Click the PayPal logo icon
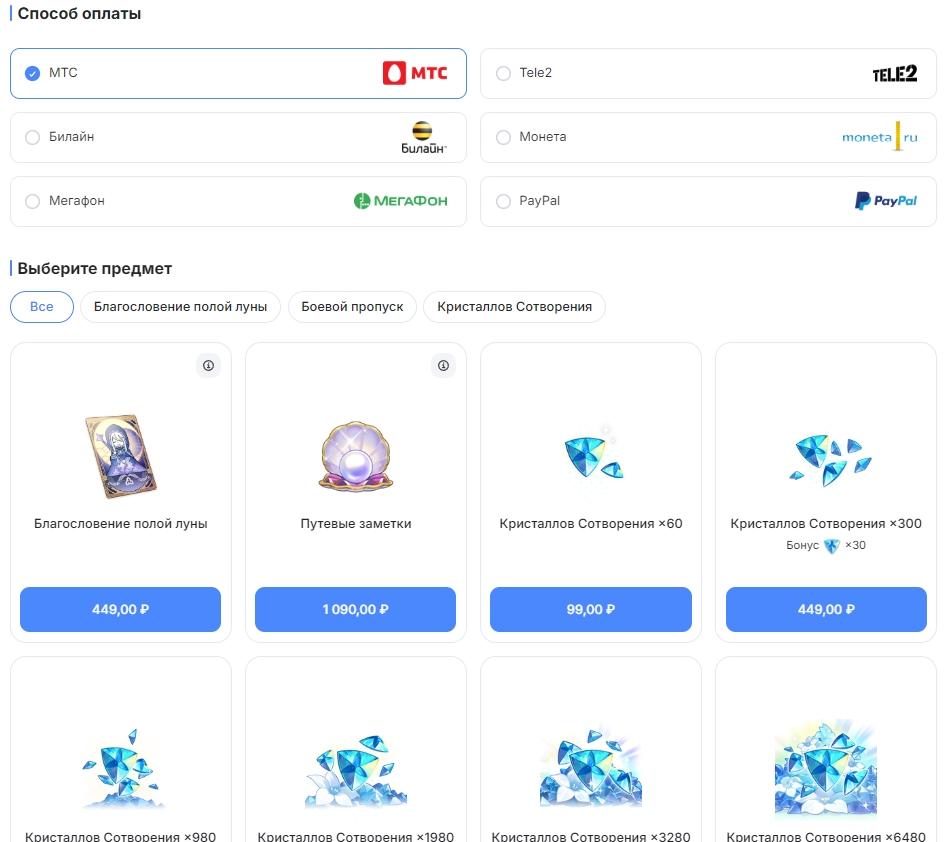The image size is (947, 842). click(x=886, y=201)
